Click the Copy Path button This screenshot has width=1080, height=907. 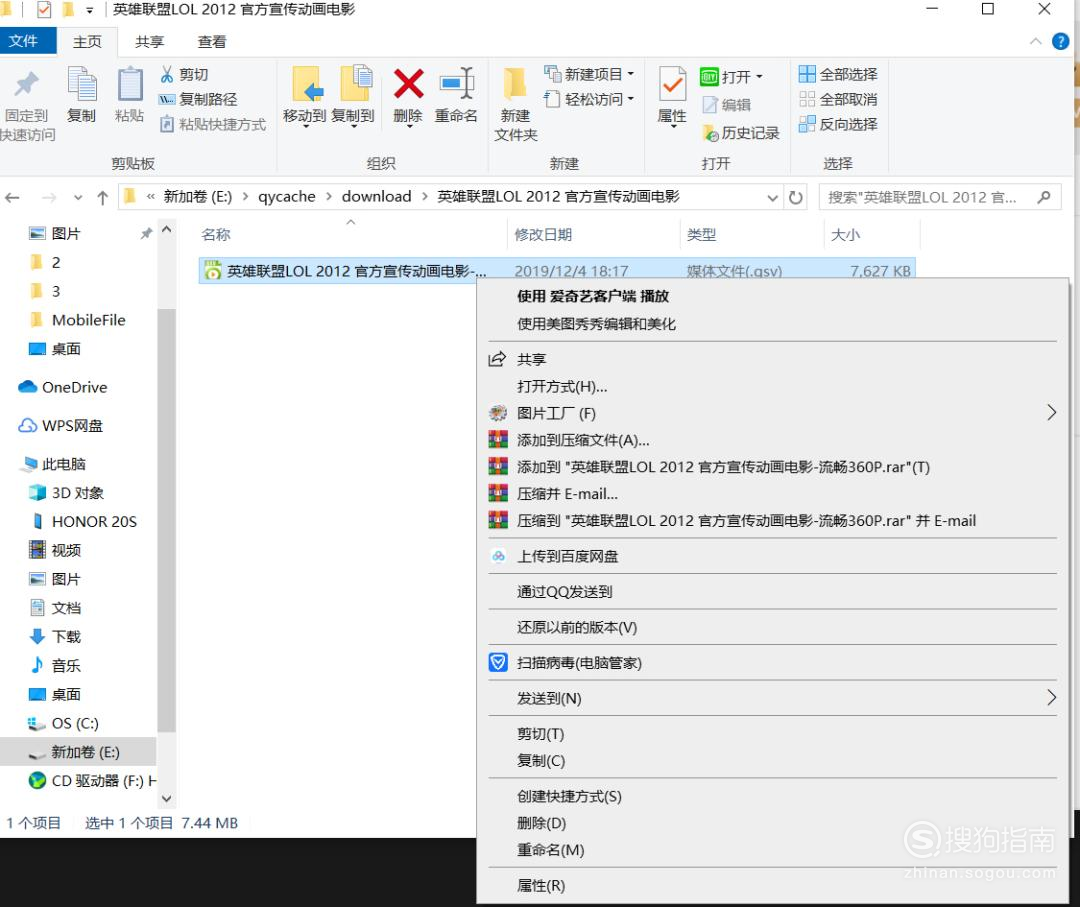tap(198, 99)
